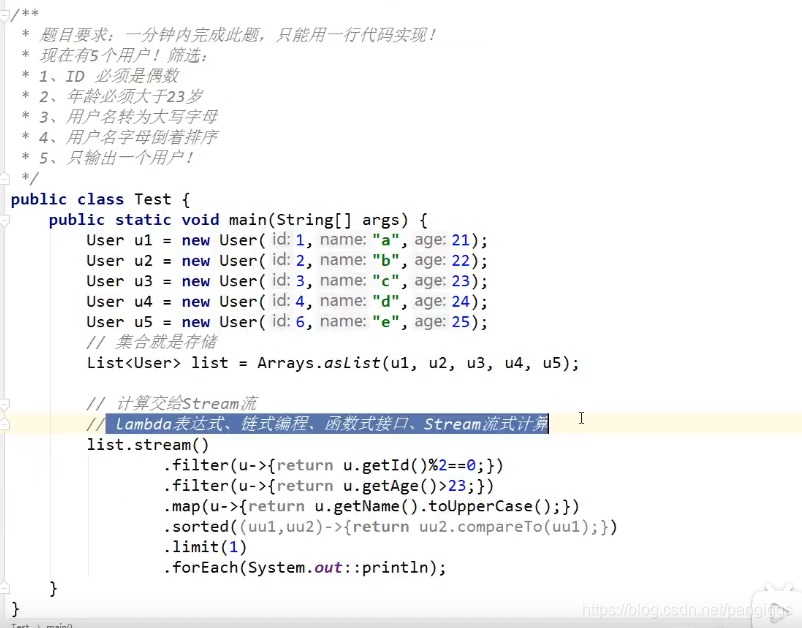Click 'compareTo' in sorted lambda
This screenshot has width=802, height=628.
pyautogui.click(x=500, y=527)
